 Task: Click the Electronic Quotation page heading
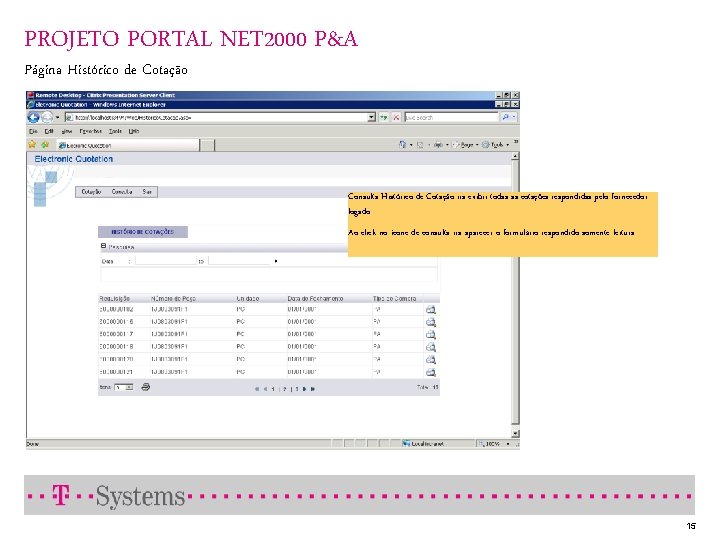[73, 159]
